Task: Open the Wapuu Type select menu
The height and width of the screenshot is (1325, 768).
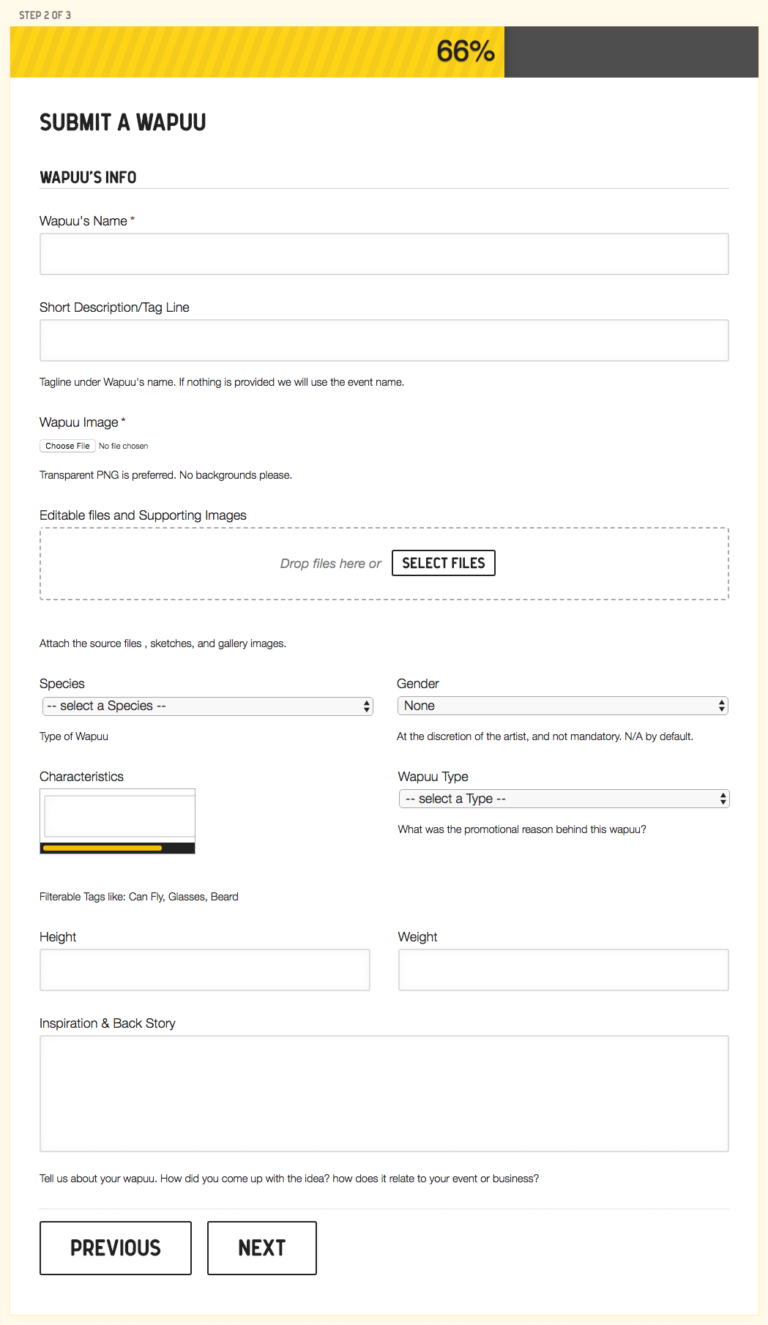Action: tap(563, 799)
